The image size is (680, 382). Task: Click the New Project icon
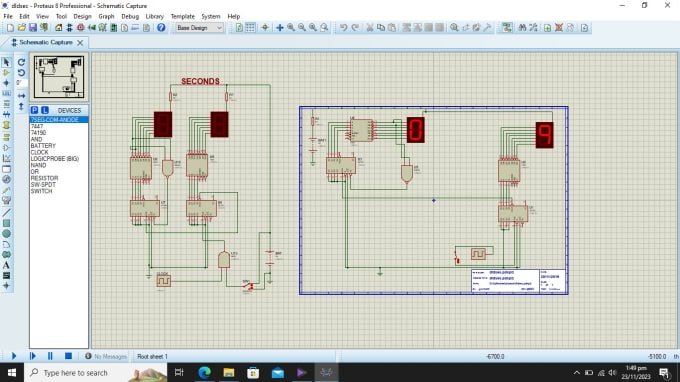coord(10,28)
